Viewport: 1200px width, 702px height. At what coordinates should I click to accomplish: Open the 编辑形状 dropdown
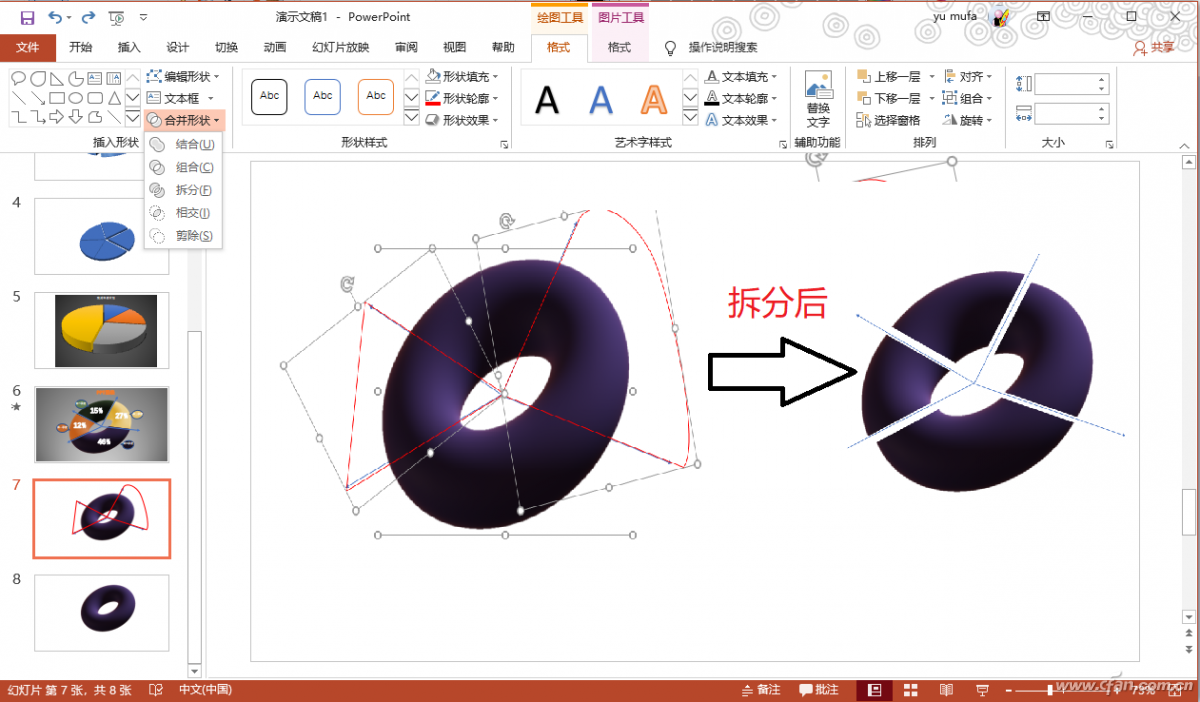coord(182,76)
